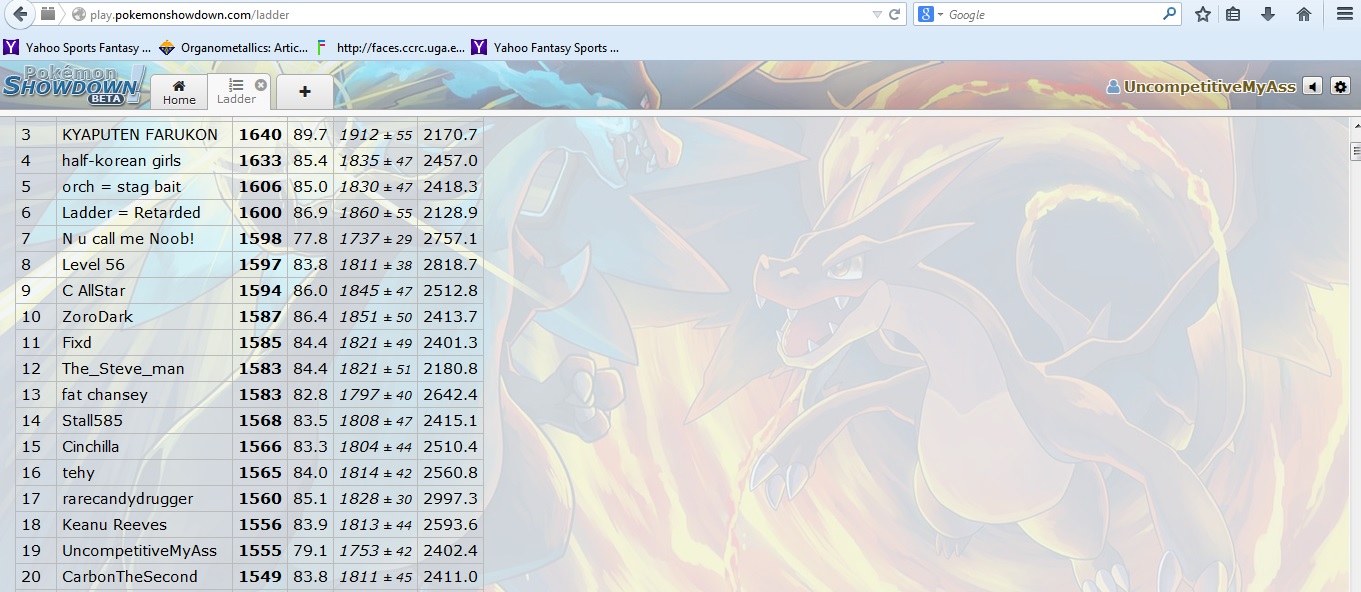Switch to the Home tab
The height and width of the screenshot is (592, 1361).
tap(179, 91)
